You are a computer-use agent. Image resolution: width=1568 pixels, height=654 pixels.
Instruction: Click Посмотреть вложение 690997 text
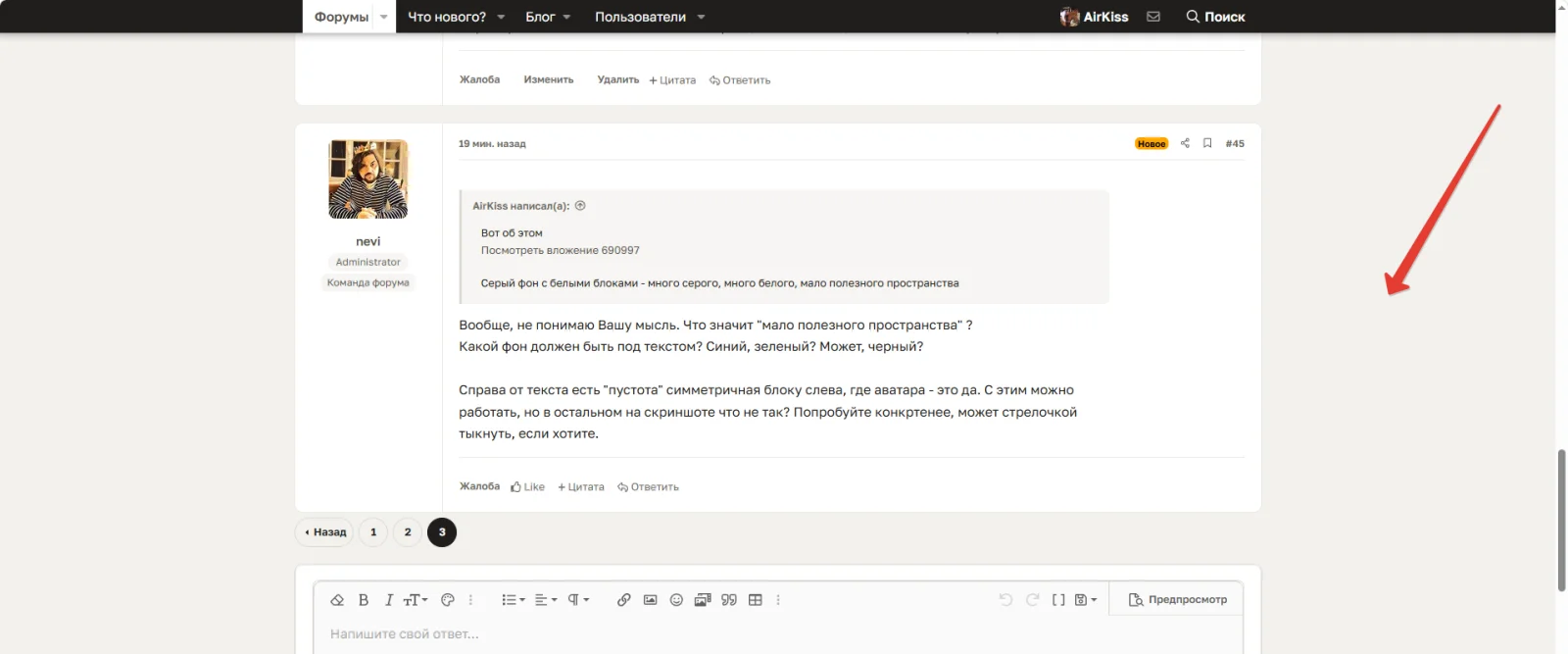pos(560,250)
